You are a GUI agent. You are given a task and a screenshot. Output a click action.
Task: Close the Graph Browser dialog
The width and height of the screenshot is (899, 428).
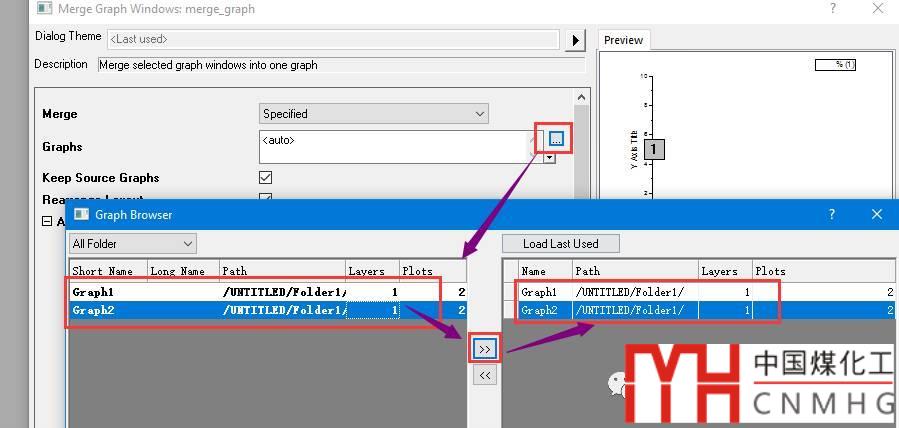pos(877,214)
